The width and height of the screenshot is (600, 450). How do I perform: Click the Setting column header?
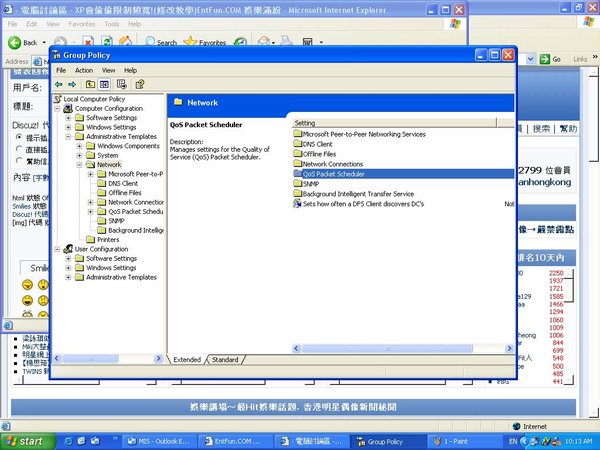tap(394, 123)
